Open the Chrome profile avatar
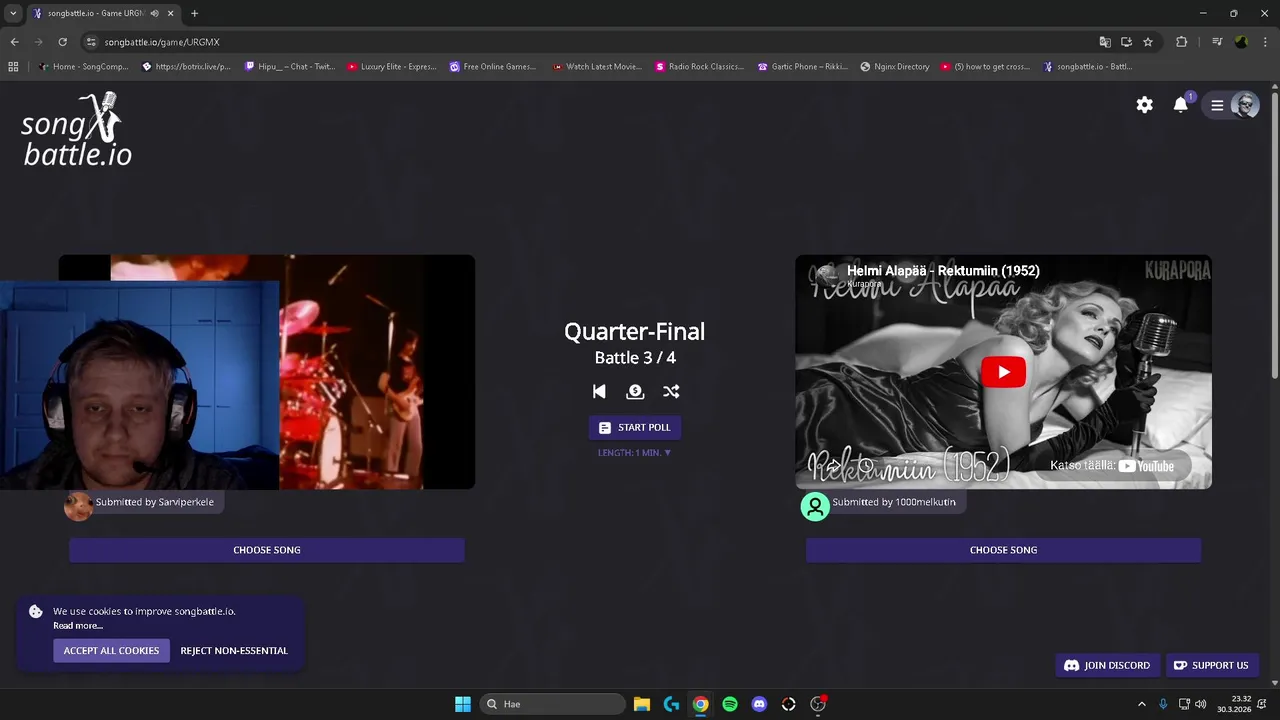Screen dimensions: 1280x720 (1241, 42)
